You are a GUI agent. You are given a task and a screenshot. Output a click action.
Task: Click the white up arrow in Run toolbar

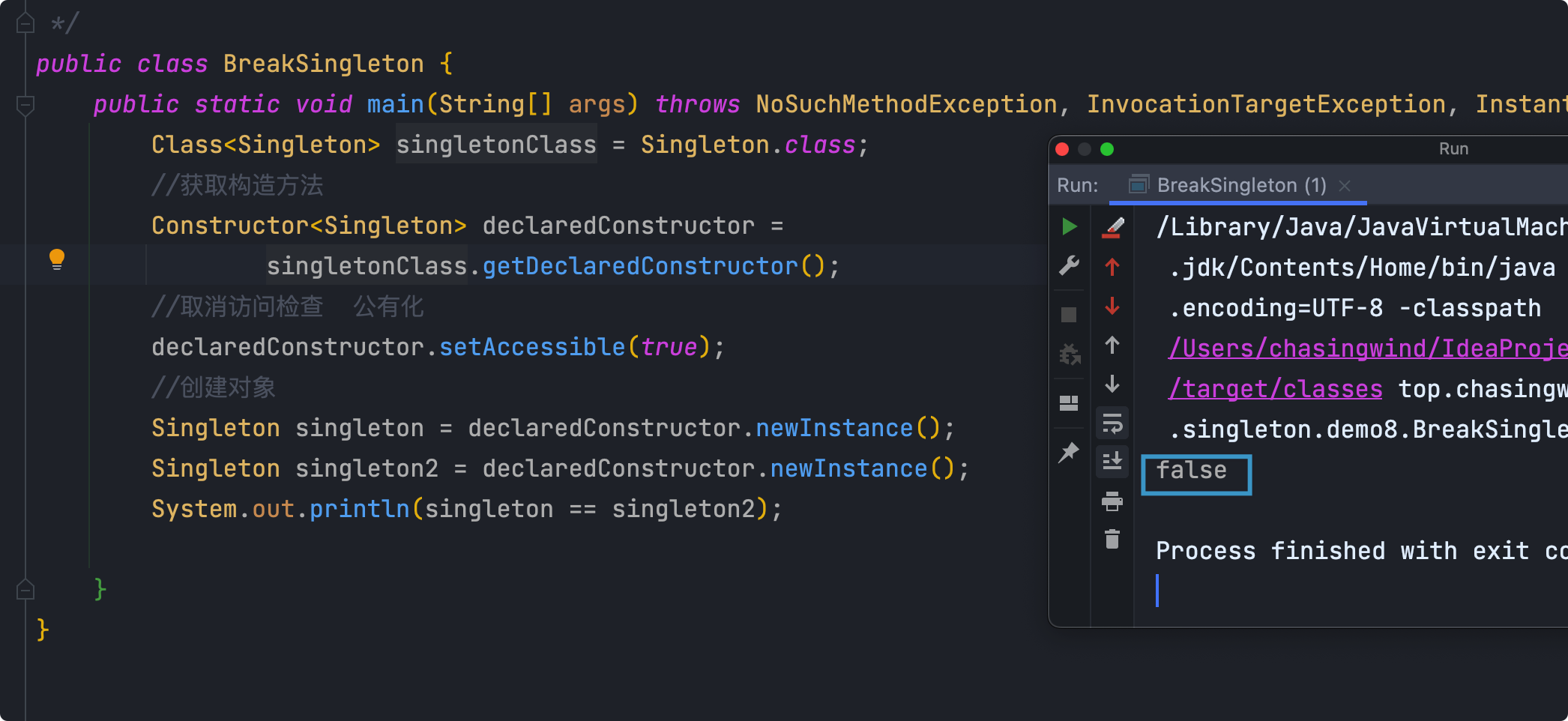(x=1112, y=345)
